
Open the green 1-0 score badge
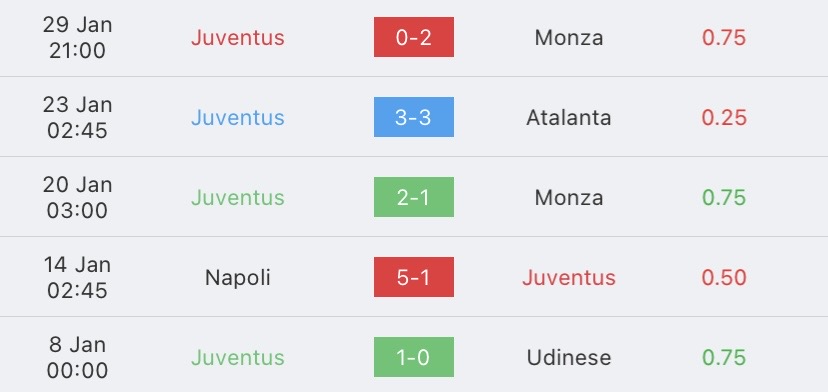coord(413,357)
